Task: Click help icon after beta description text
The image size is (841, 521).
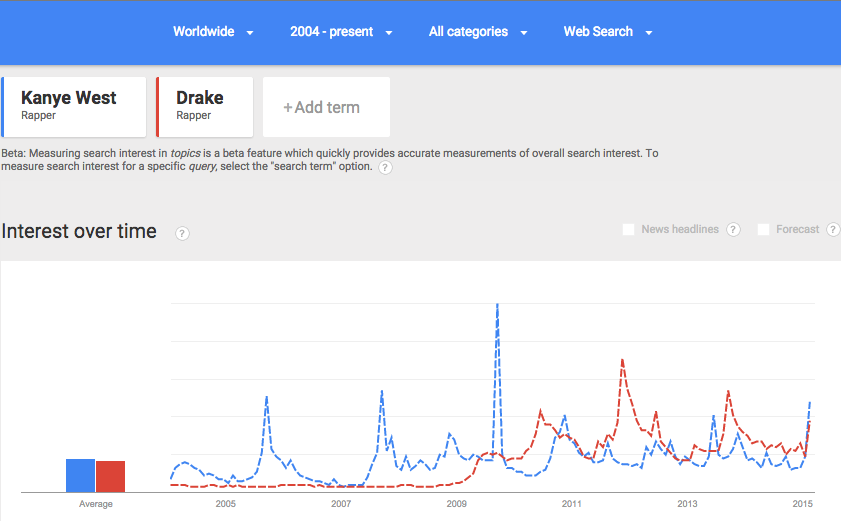Action: 385,167
